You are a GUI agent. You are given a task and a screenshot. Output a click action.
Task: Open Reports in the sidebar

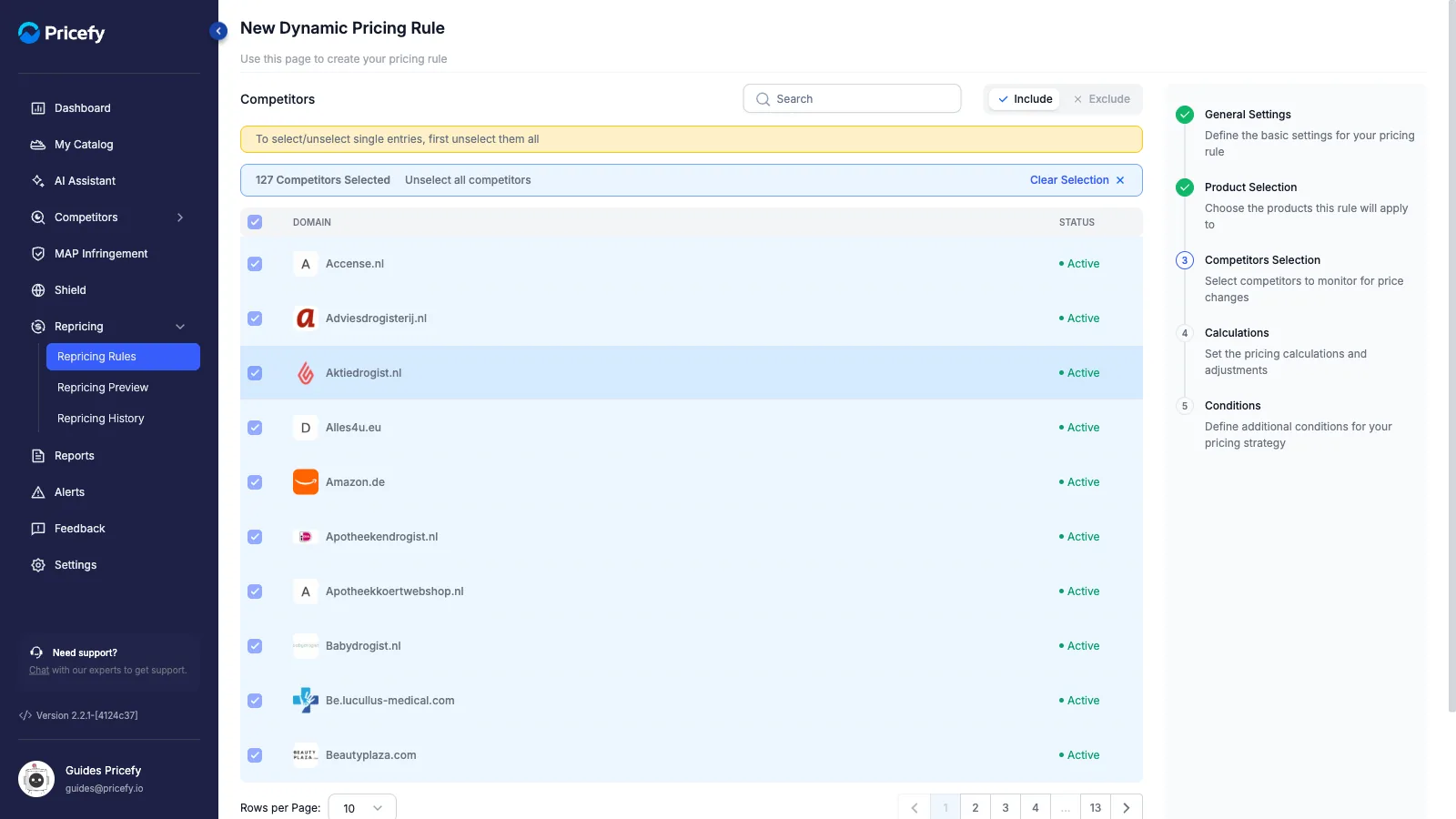click(75, 456)
